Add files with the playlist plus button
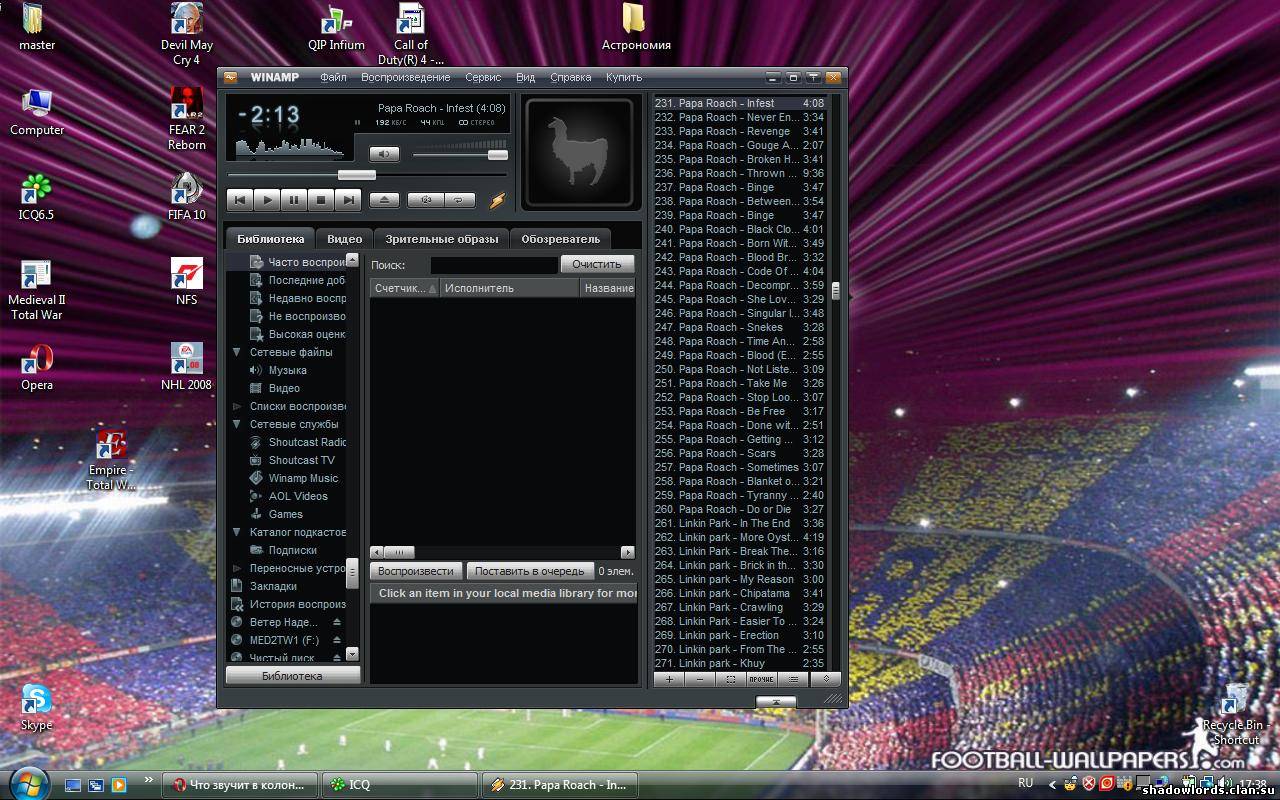Image resolution: width=1280 pixels, height=800 pixels. tap(669, 679)
